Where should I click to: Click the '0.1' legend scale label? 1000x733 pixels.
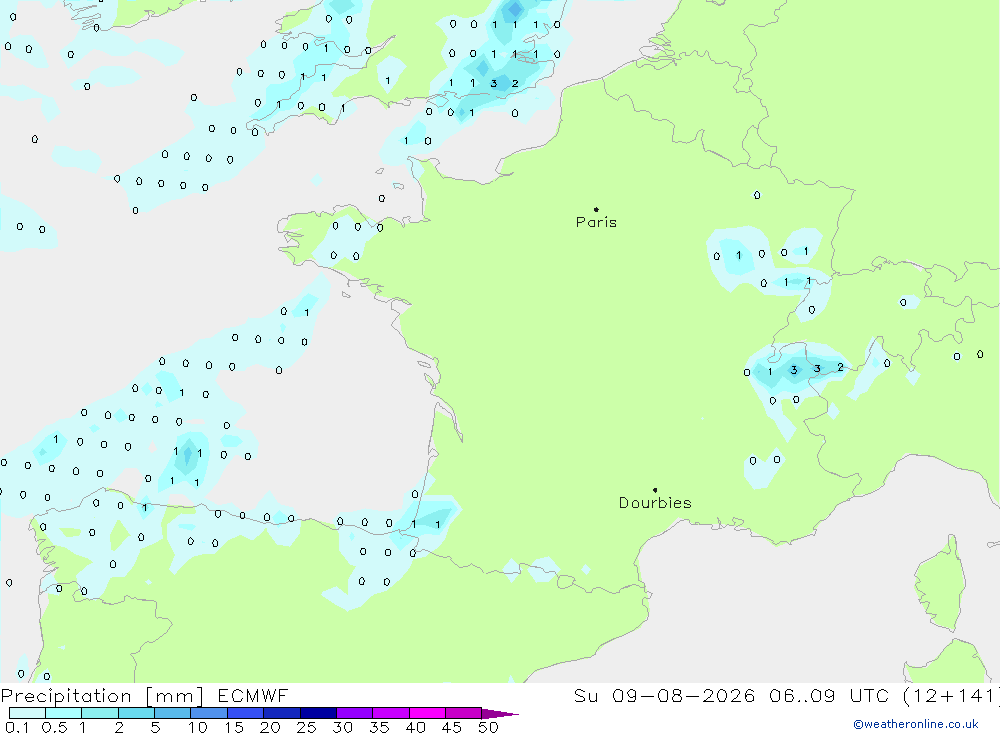17,727
